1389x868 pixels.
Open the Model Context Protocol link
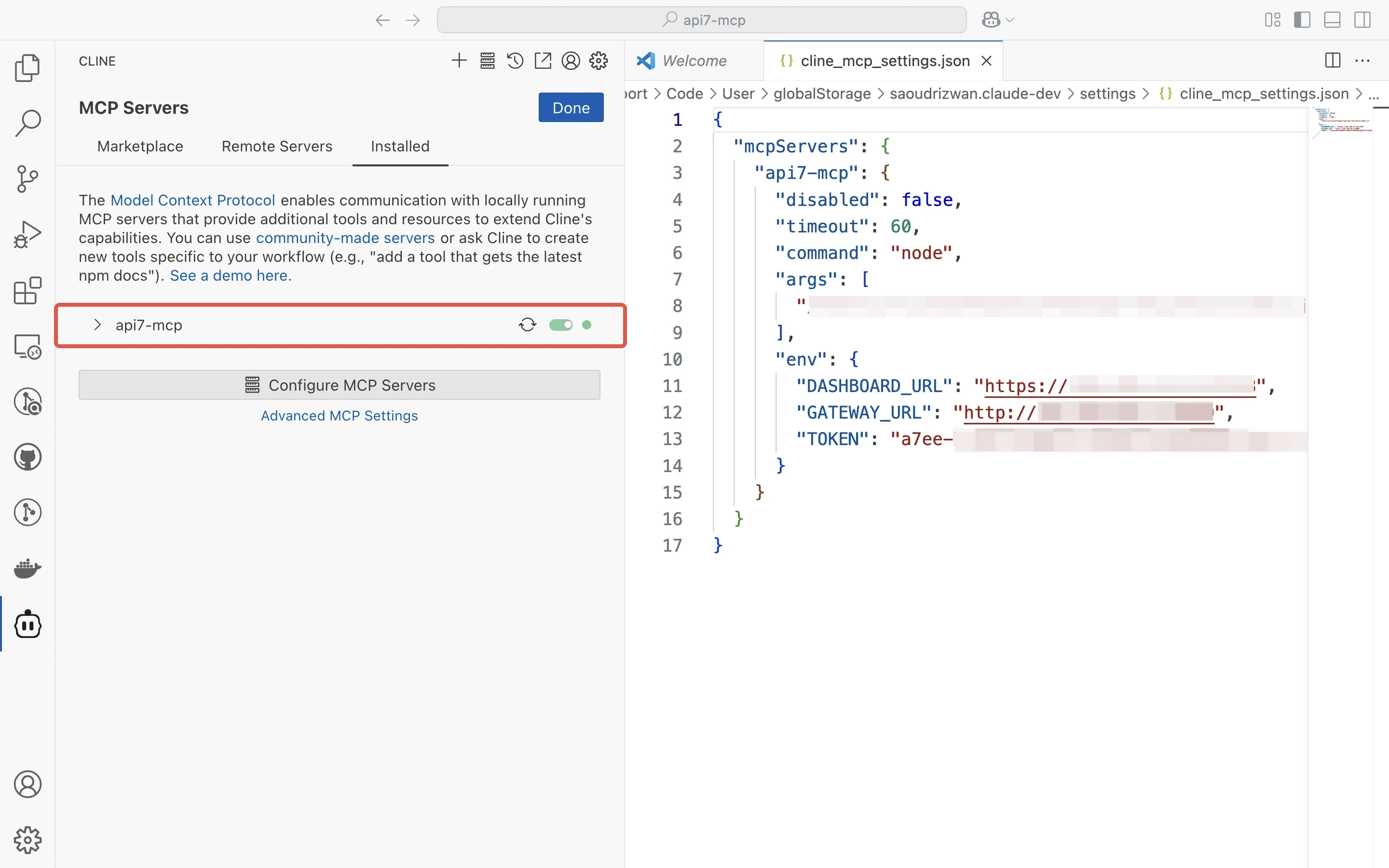point(193,200)
